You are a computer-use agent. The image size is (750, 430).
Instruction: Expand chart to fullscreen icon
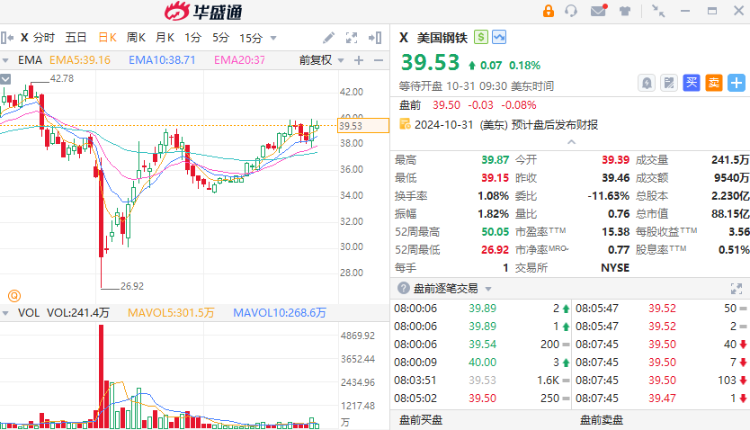pyautogui.click(x=352, y=38)
